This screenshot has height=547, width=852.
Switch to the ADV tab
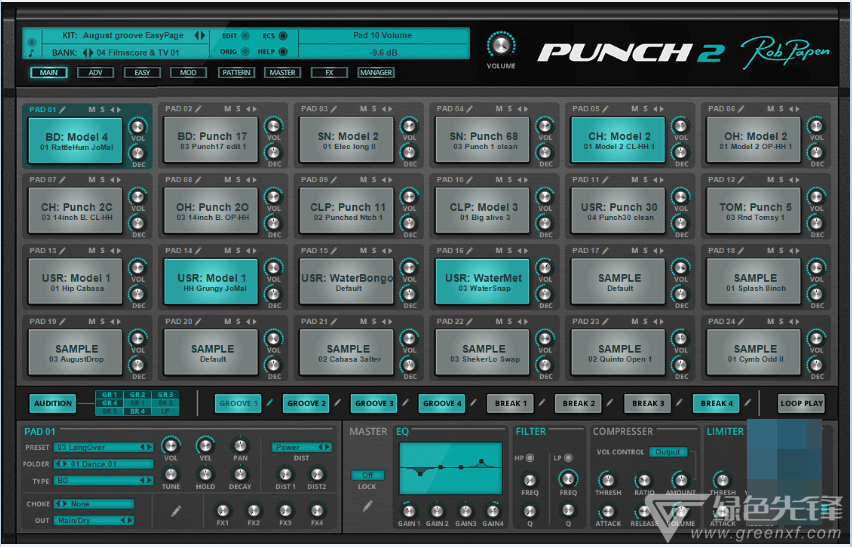pyautogui.click(x=95, y=72)
